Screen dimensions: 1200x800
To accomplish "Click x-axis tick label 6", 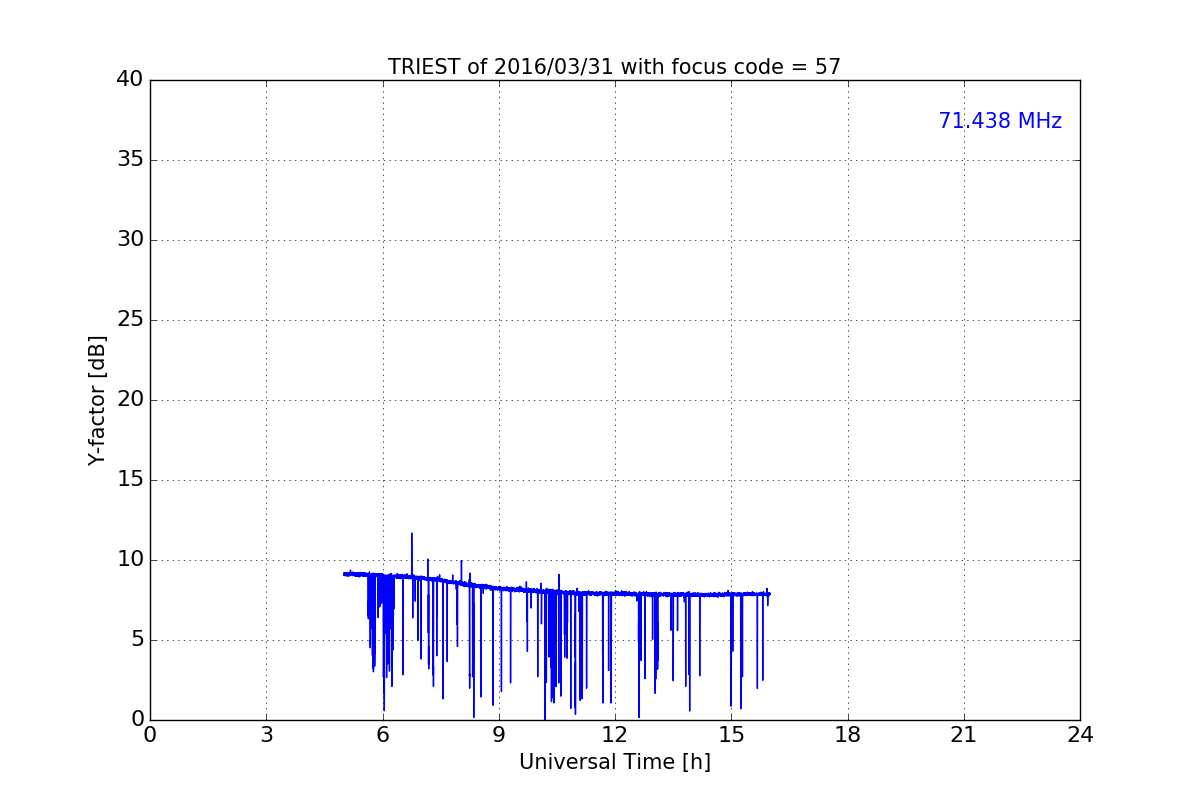I will (382, 735).
